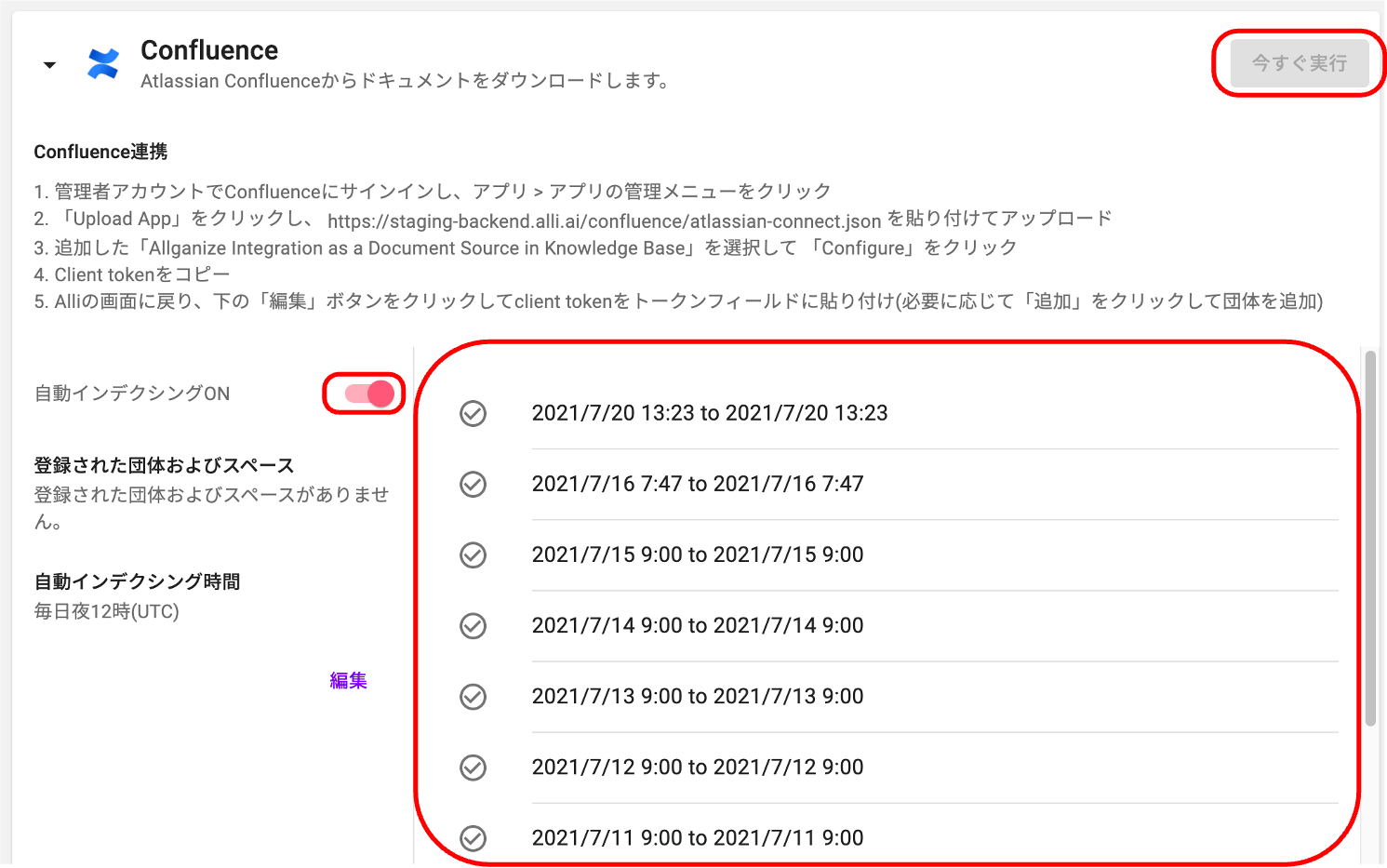
Task: Select log text 2021/7/15 9:00 to 2021/7/15 9:00
Action: click(698, 554)
